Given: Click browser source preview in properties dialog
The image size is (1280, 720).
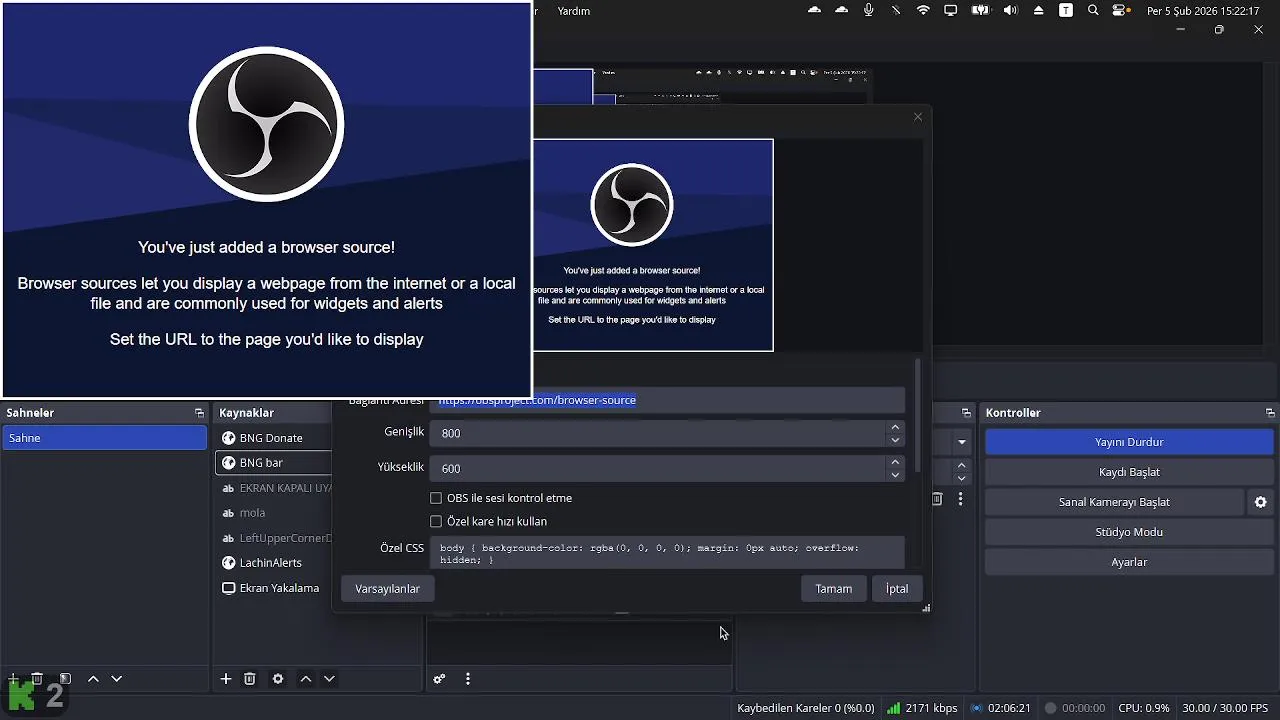Looking at the screenshot, I should click(x=653, y=245).
